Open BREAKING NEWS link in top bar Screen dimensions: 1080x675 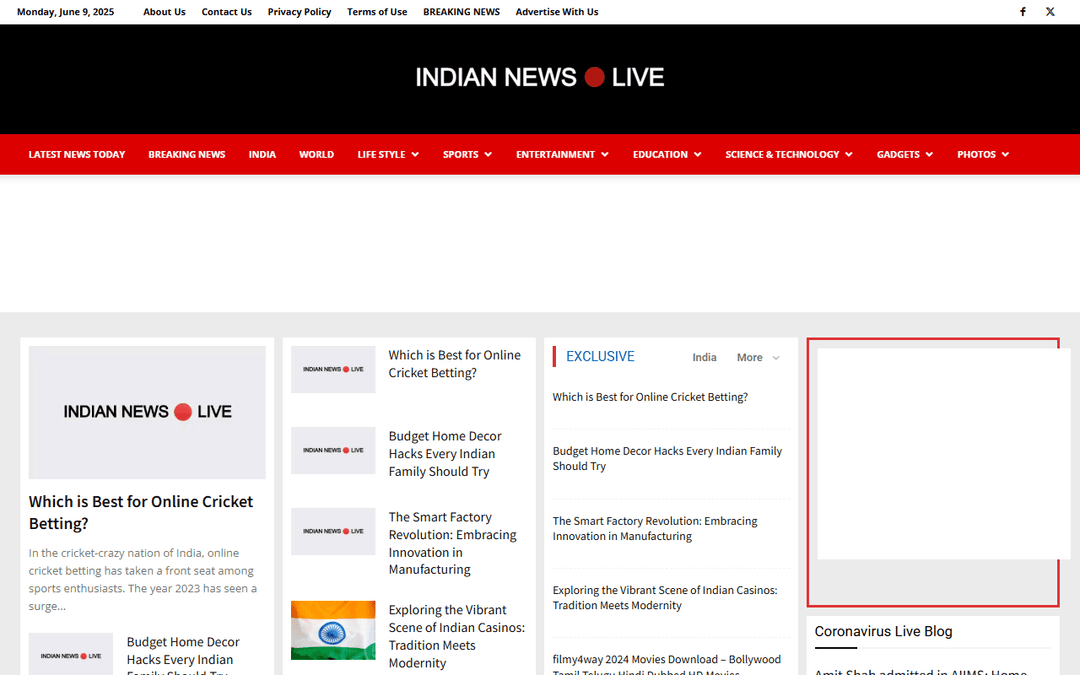pos(461,12)
